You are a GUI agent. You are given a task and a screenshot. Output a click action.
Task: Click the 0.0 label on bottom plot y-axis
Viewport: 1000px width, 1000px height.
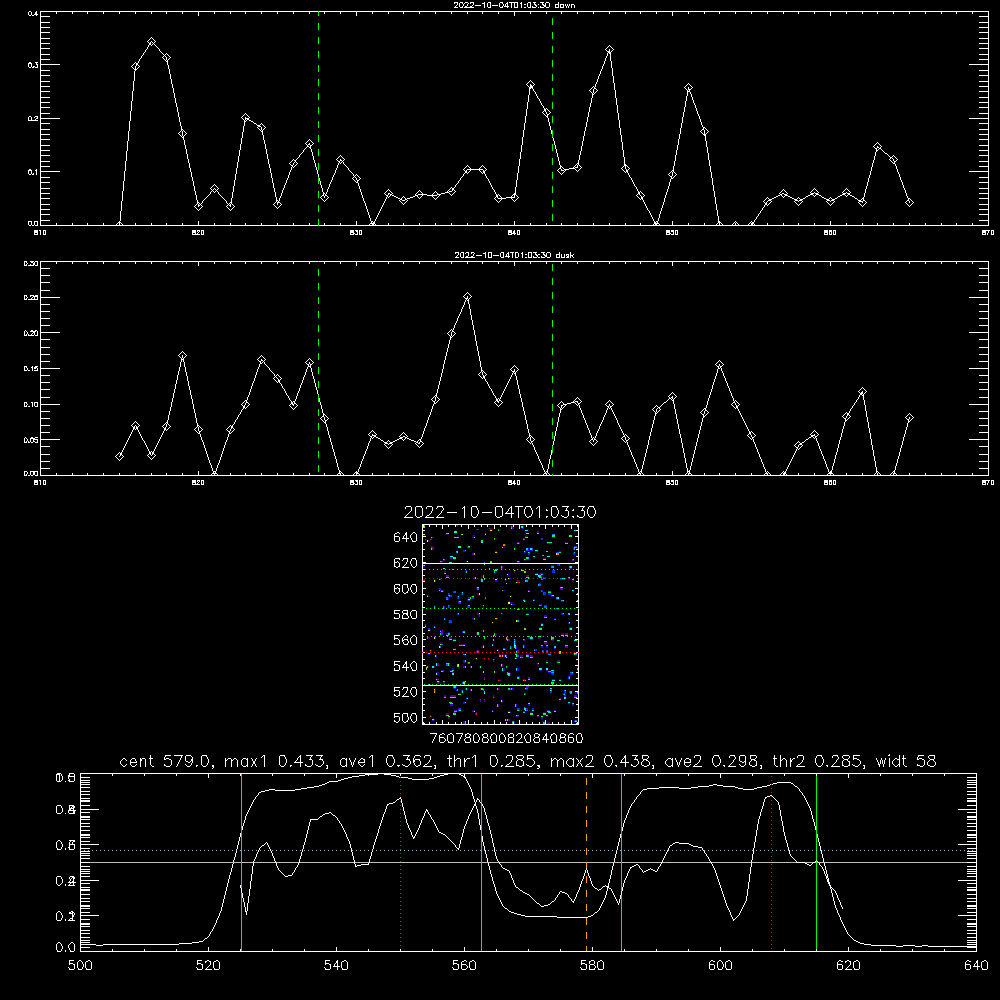pos(65,948)
